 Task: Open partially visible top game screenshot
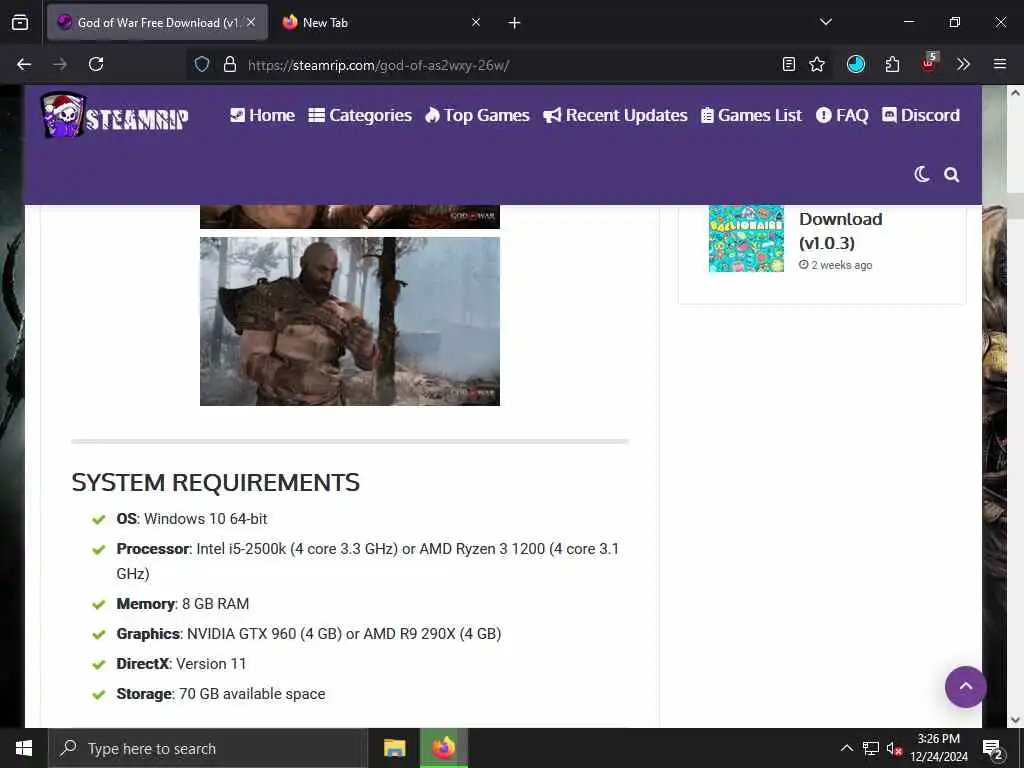click(x=350, y=217)
